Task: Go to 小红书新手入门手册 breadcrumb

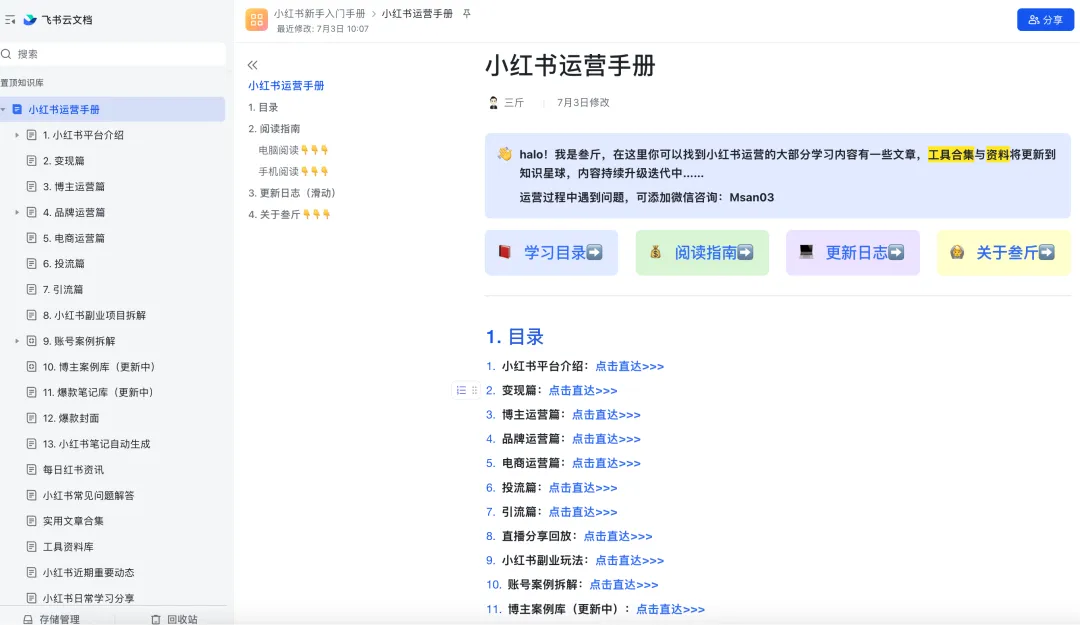Action: click(x=319, y=14)
